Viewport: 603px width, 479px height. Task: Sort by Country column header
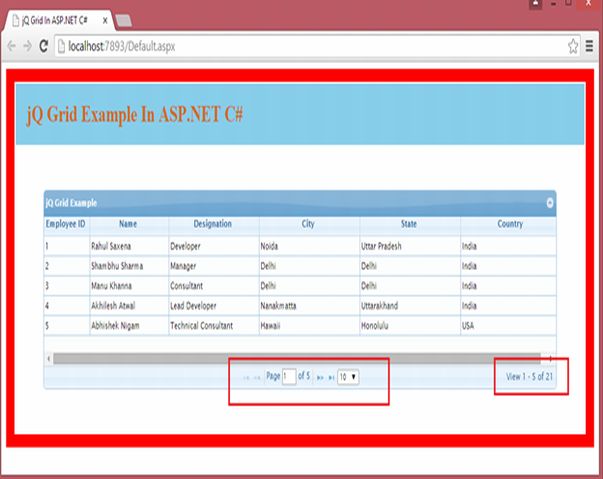[x=508, y=224]
